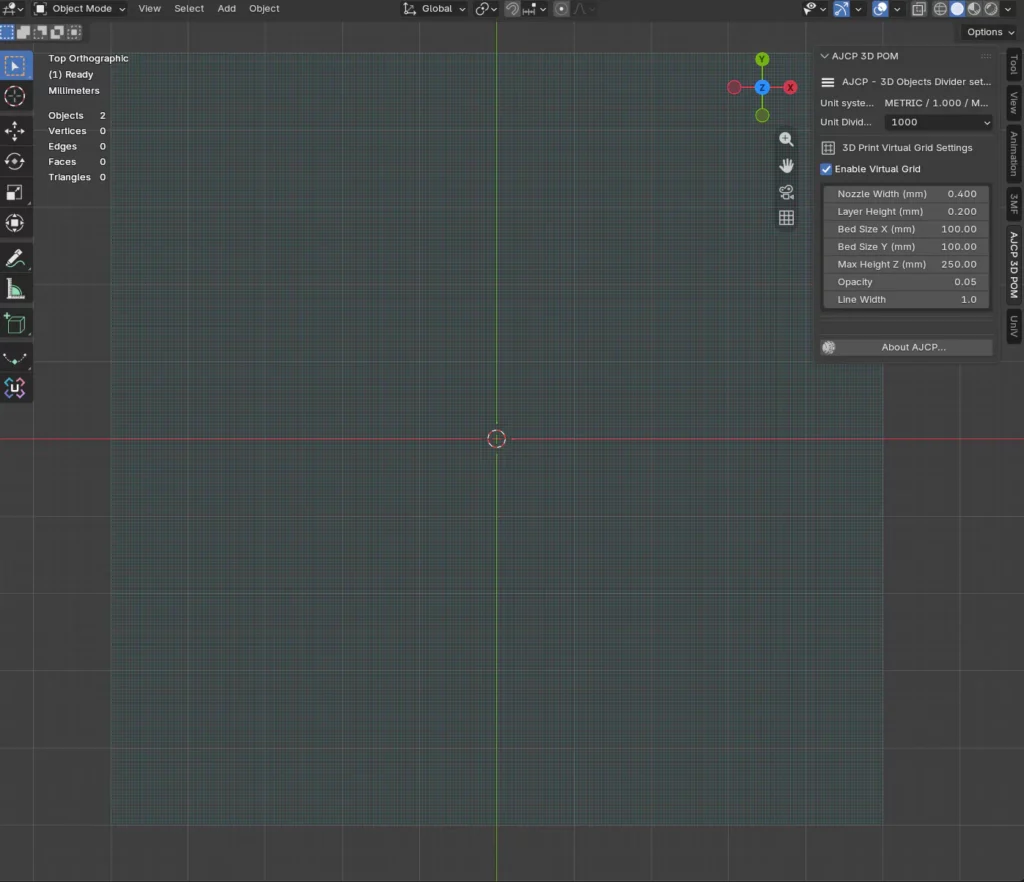Set selection mode to Invert icon

[57, 32]
